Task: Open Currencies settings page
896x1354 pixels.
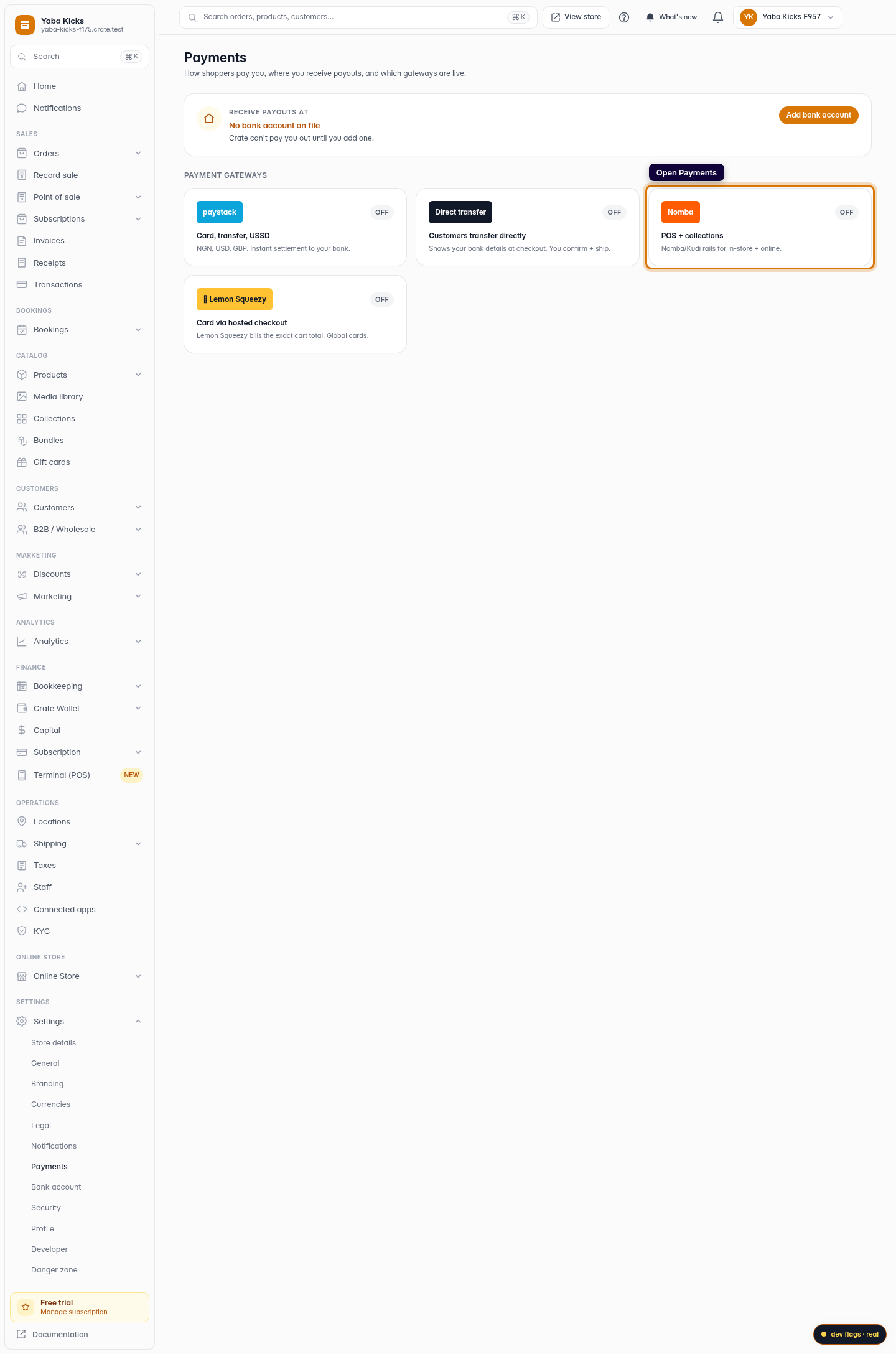Action: point(51,1104)
